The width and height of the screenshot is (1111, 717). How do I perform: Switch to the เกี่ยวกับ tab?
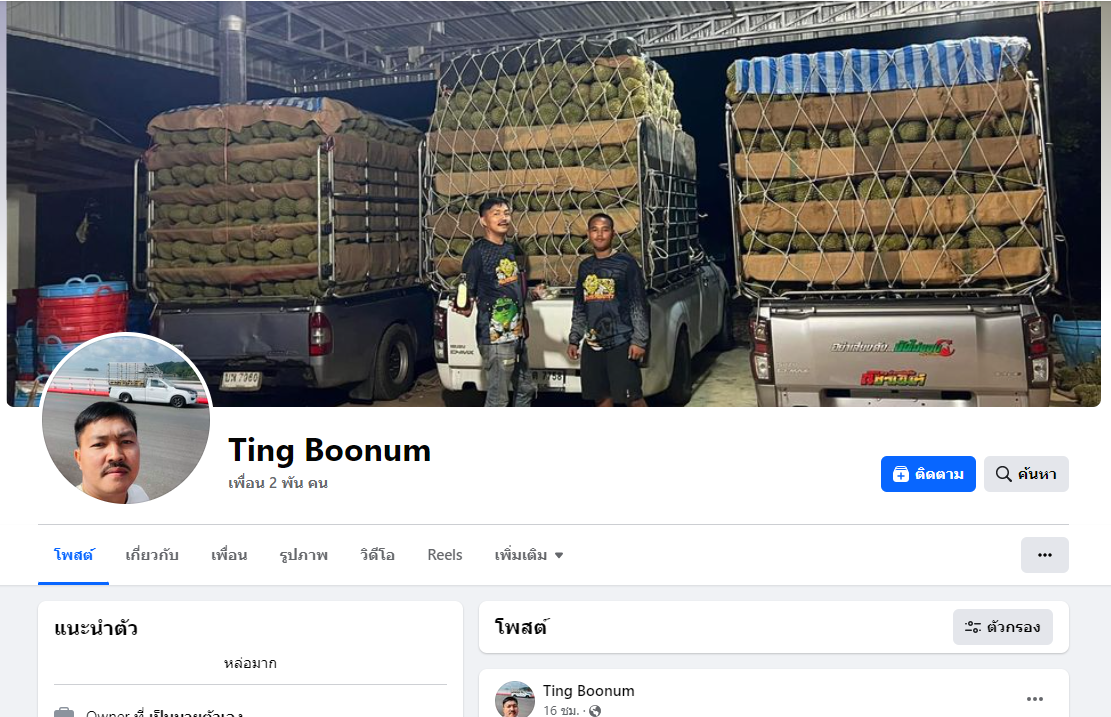point(152,555)
